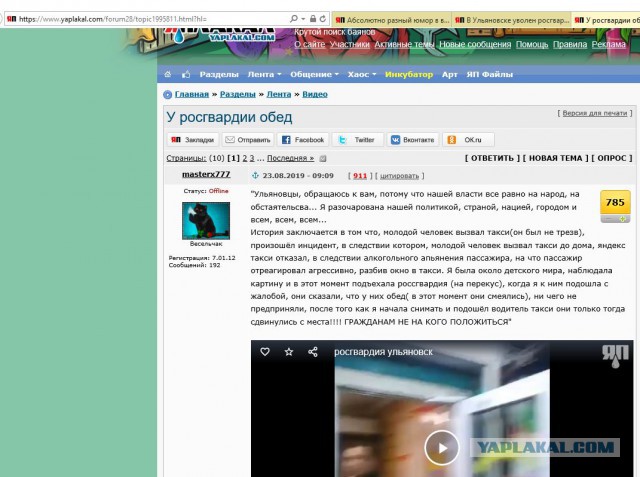Share via the Facebook button
This screenshot has height=477, width=640.
pos(303,140)
